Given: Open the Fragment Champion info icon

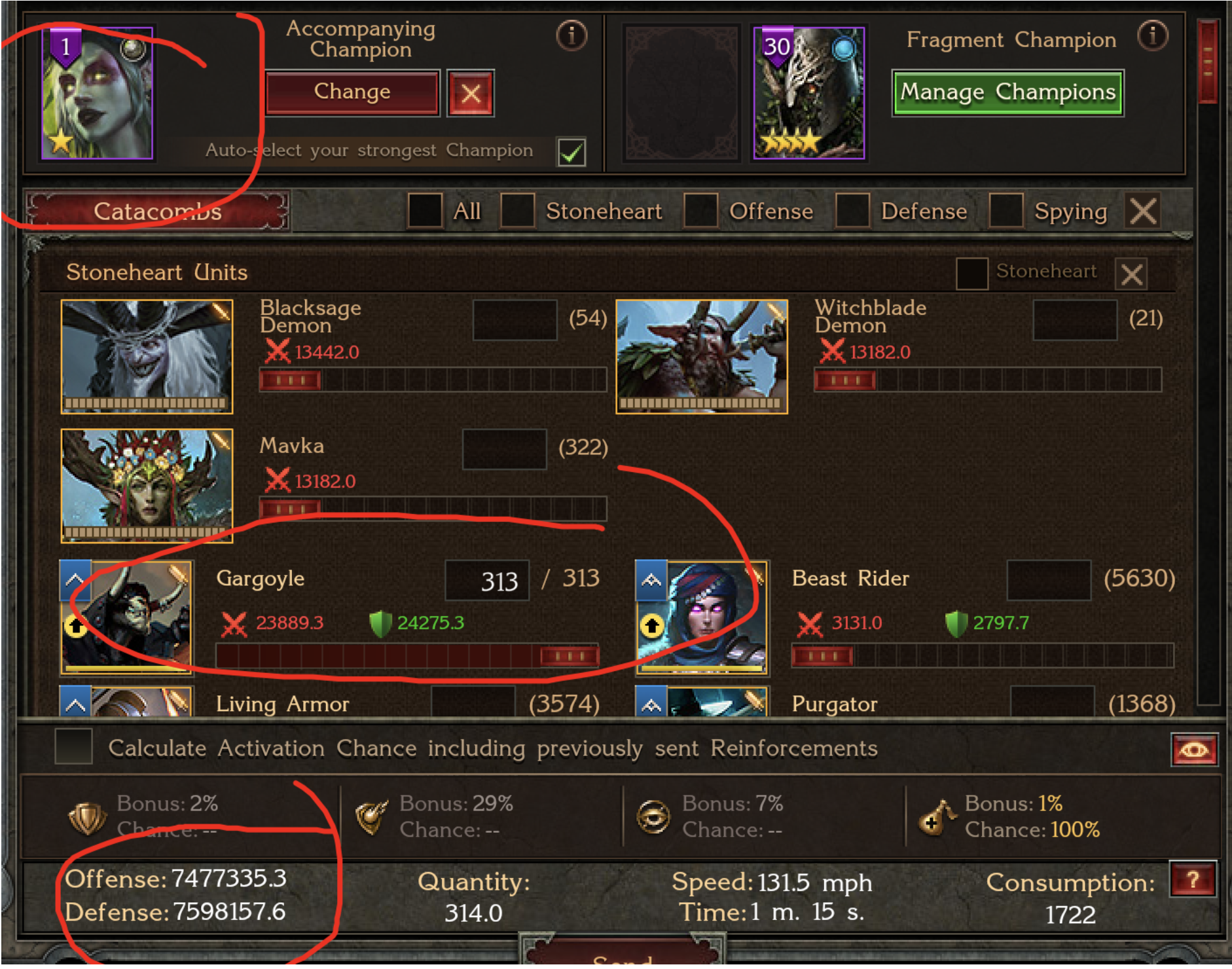Looking at the screenshot, I should (x=1153, y=35).
